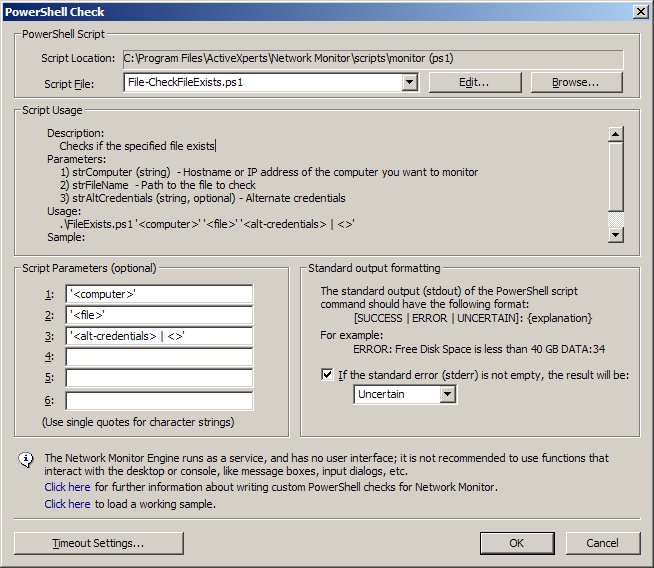This screenshot has width=654, height=568.
Task: Click the empty parameter 6 field
Action: 159,401
